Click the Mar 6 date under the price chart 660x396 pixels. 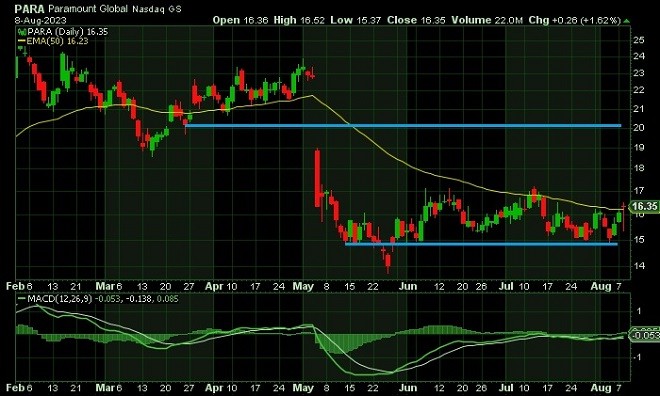coord(109,287)
